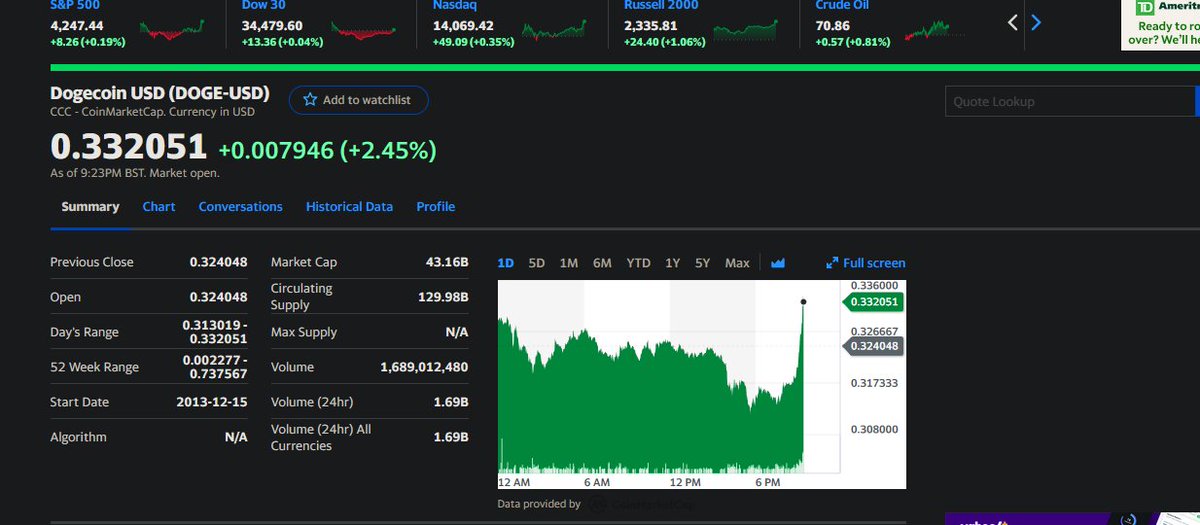
Task: Open the Nasdaq sparkline chart
Action: point(554,30)
